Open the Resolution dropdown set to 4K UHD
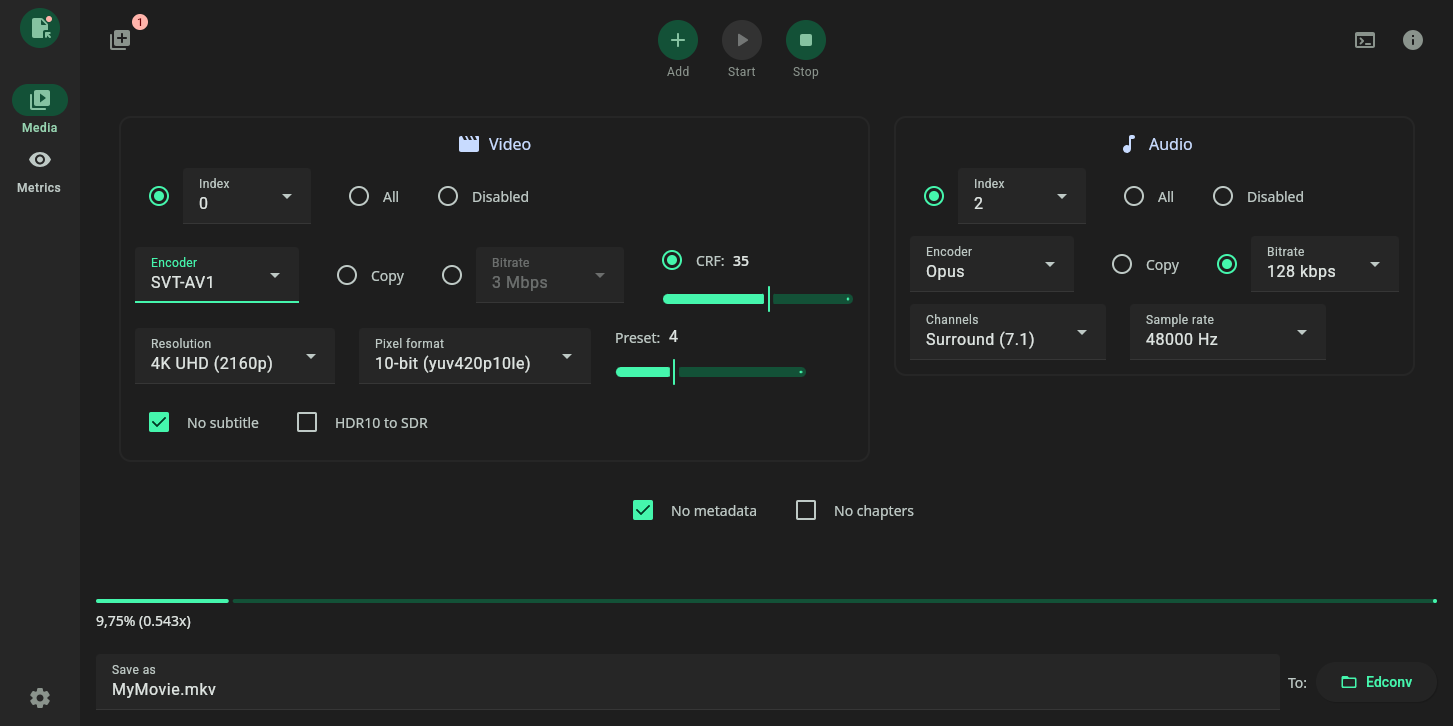 point(234,355)
